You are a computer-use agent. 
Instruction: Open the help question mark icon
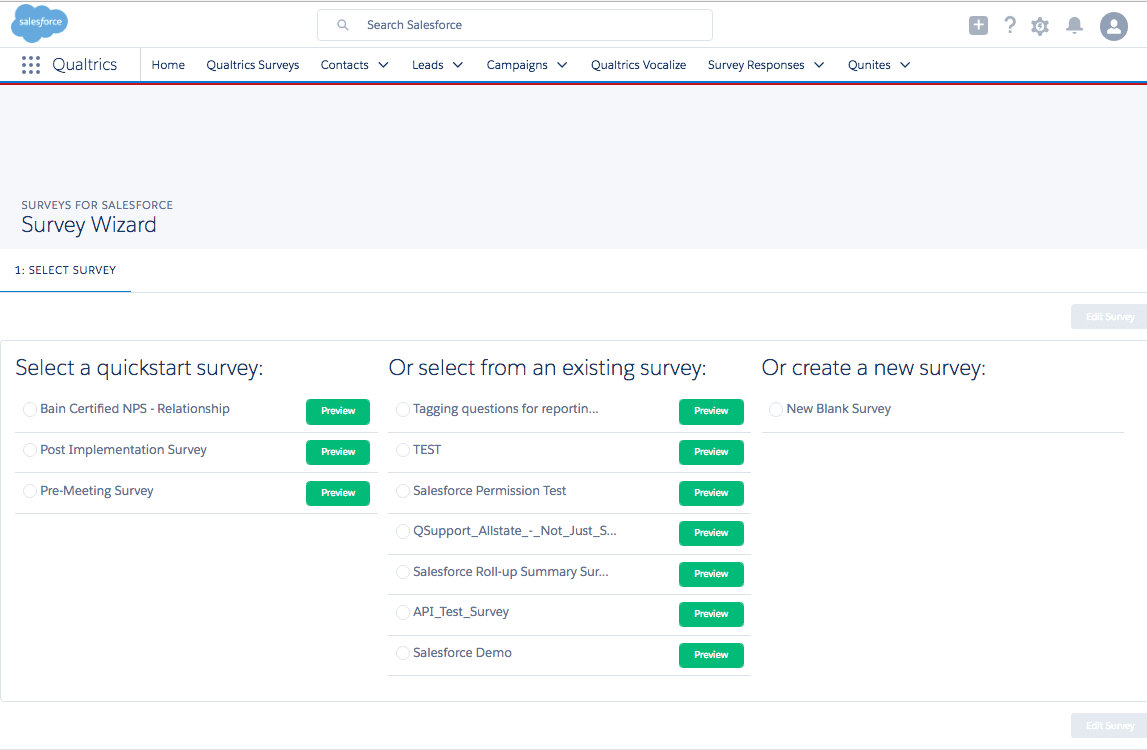tap(1010, 26)
